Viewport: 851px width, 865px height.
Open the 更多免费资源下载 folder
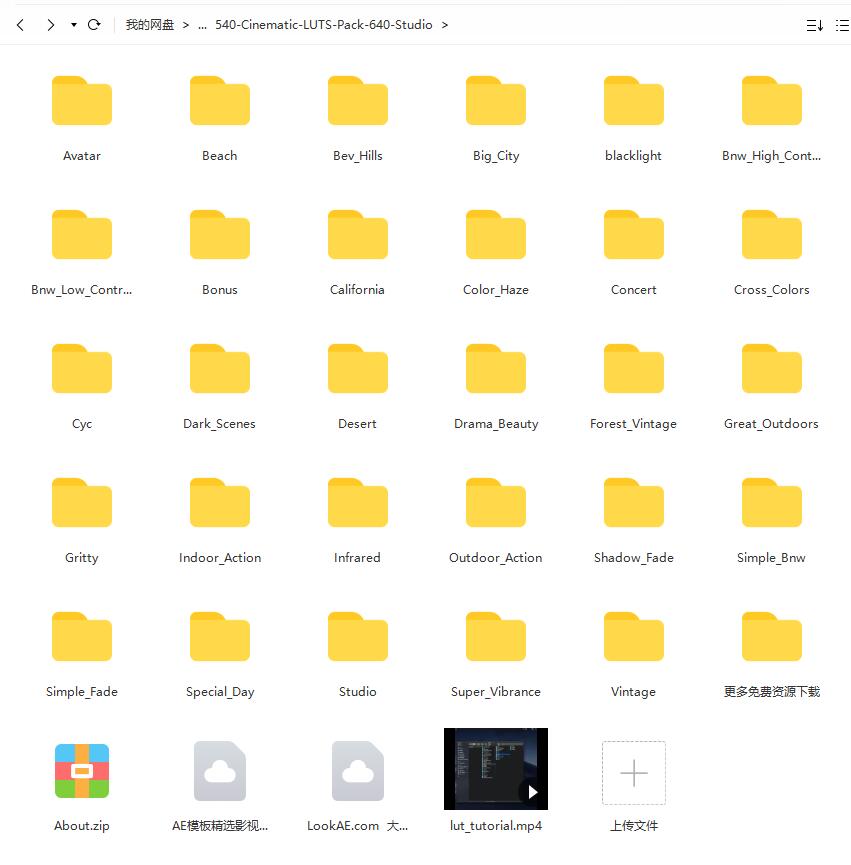pyautogui.click(x=772, y=637)
